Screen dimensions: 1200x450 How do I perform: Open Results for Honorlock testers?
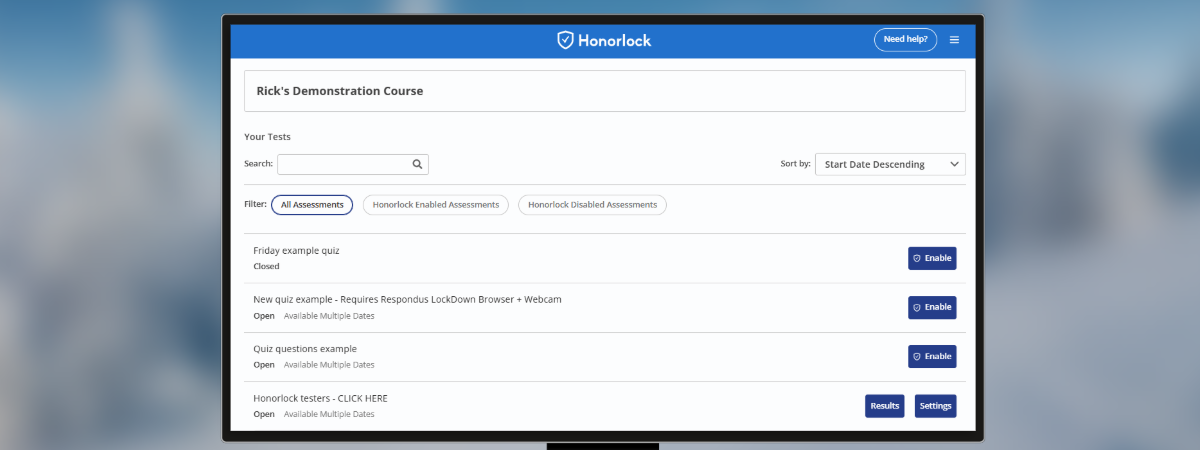click(x=885, y=406)
